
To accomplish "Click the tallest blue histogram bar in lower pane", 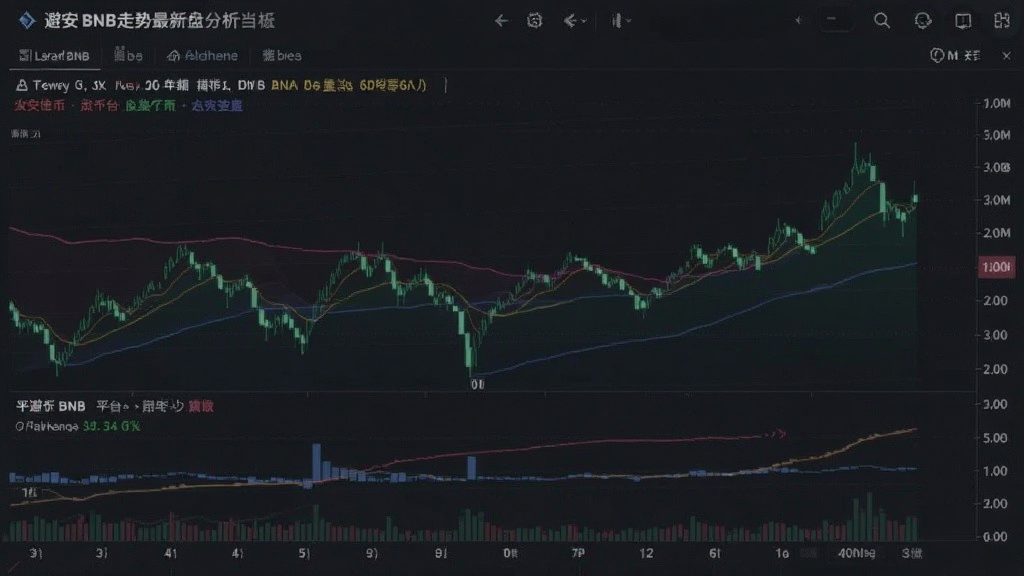I will pyautogui.click(x=317, y=462).
